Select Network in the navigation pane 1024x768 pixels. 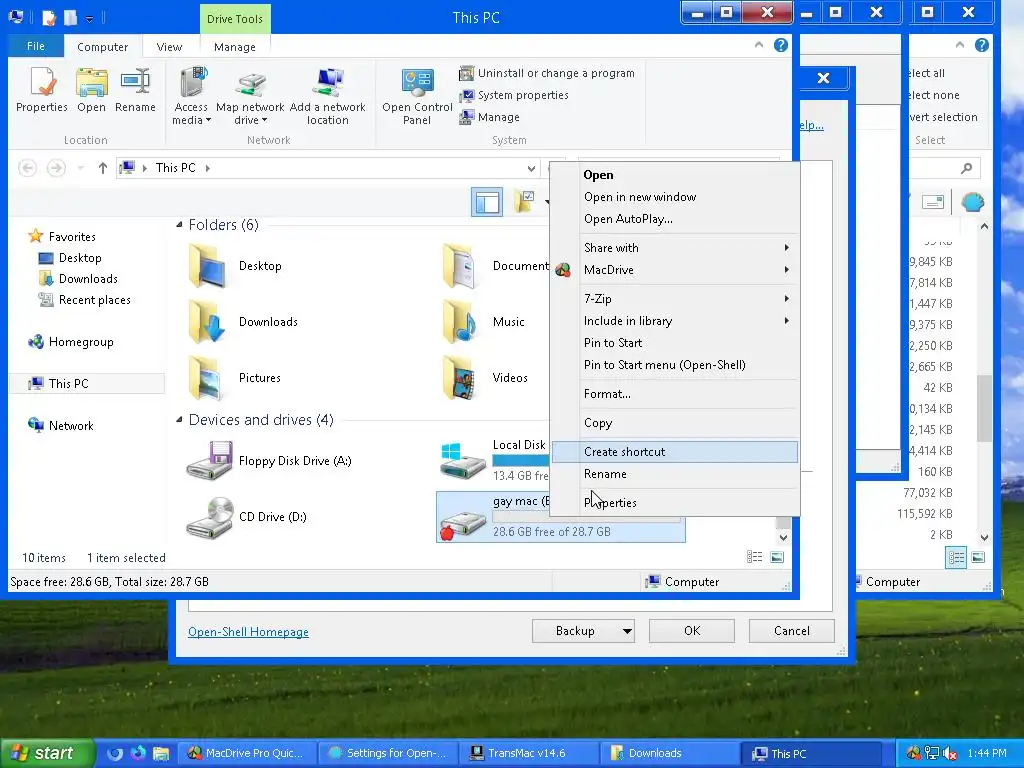pos(61,426)
